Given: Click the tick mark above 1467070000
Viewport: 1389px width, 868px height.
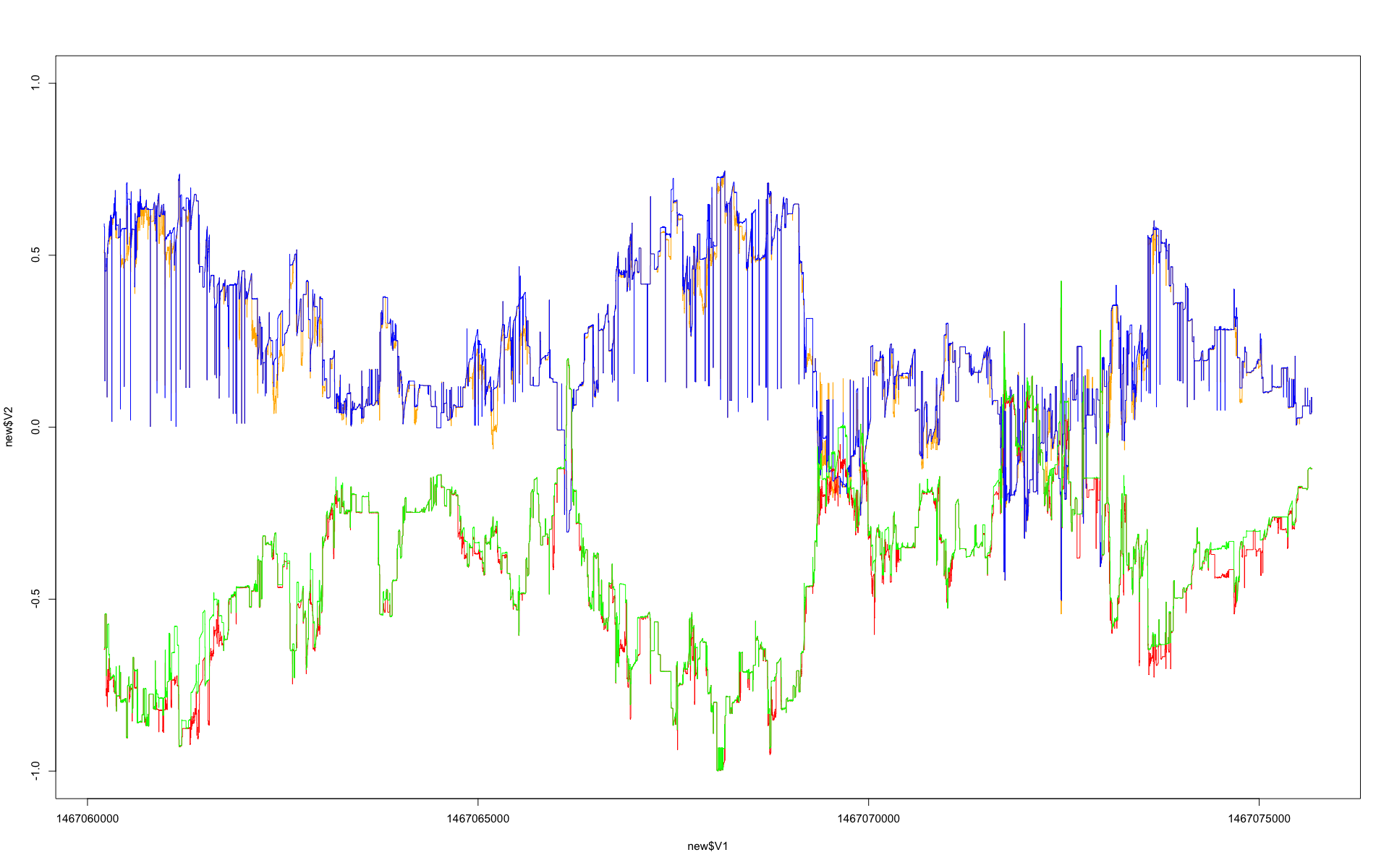Looking at the screenshot, I should click(x=868, y=802).
